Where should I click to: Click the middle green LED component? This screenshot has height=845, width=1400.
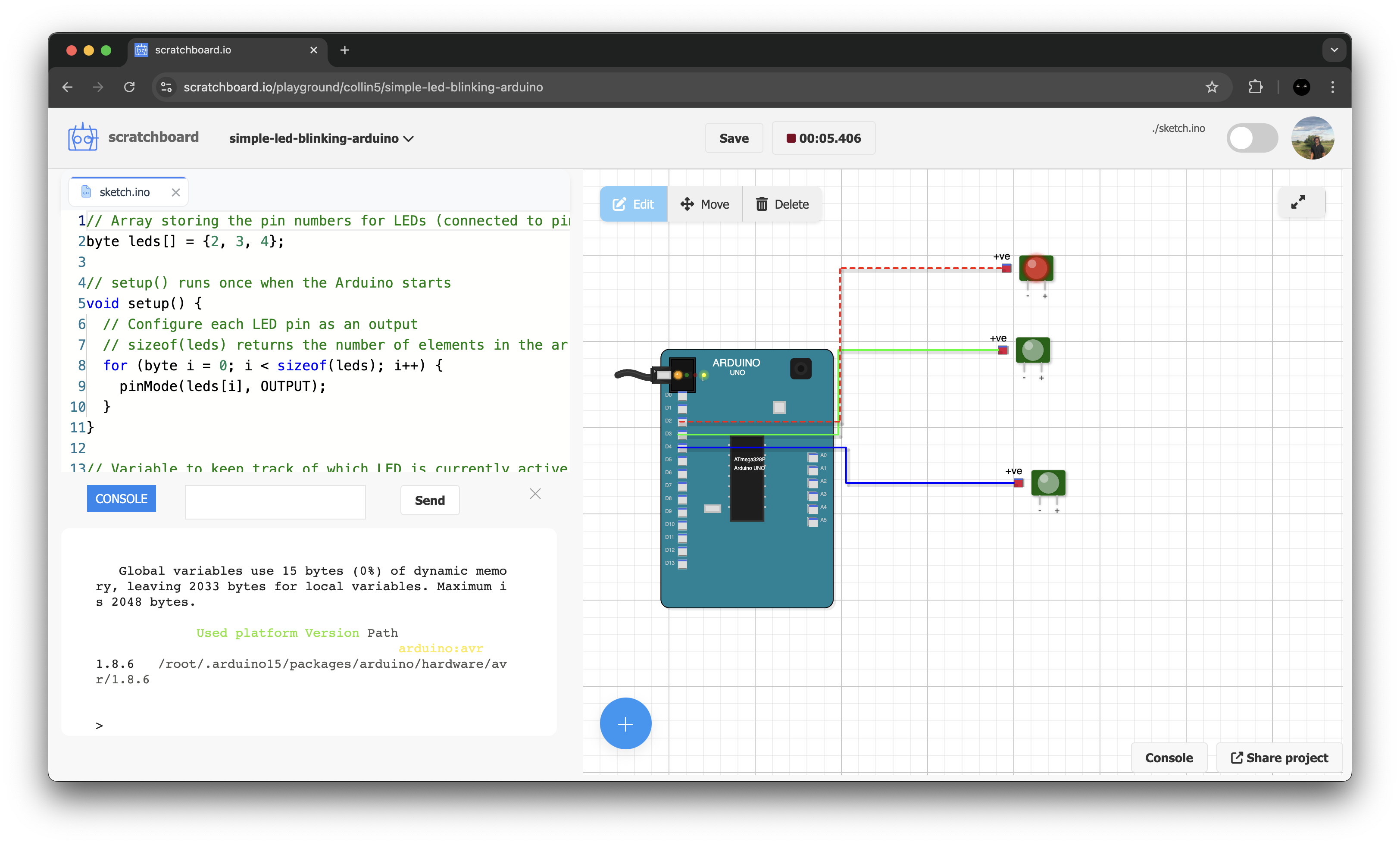1032,350
